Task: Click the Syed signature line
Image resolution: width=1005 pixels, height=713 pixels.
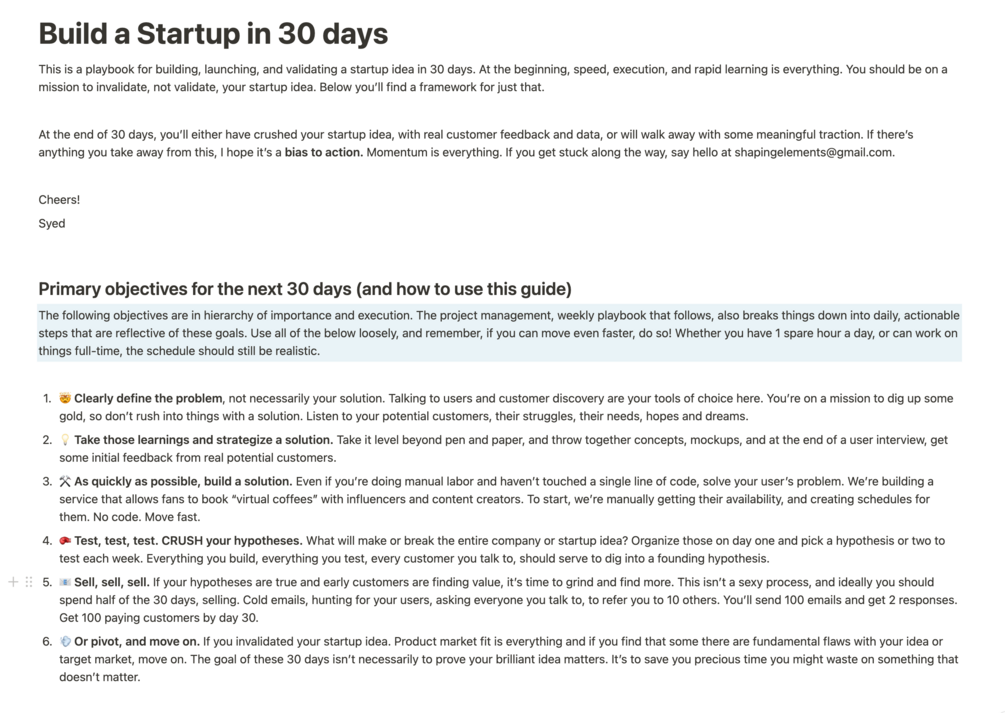Action: pyautogui.click(x=52, y=224)
